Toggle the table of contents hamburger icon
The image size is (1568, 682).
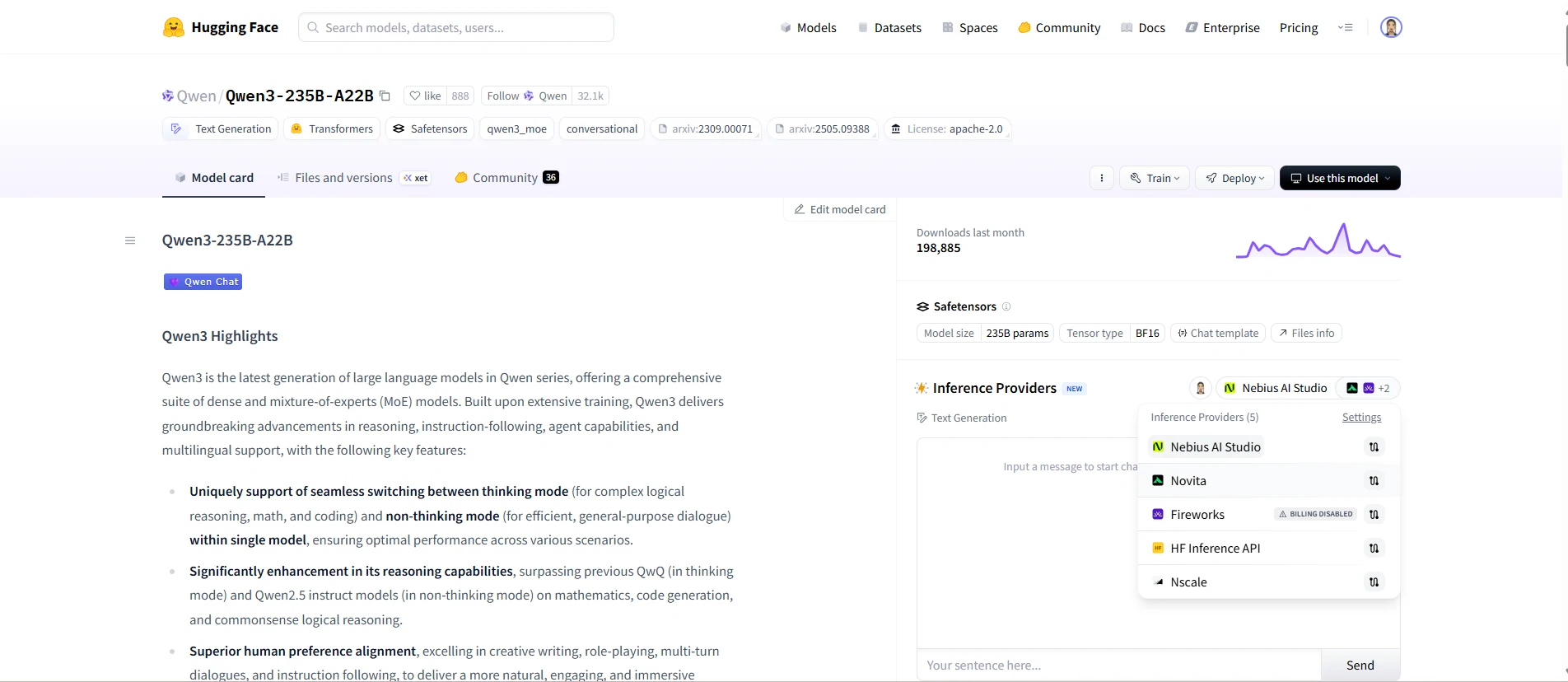(130, 241)
